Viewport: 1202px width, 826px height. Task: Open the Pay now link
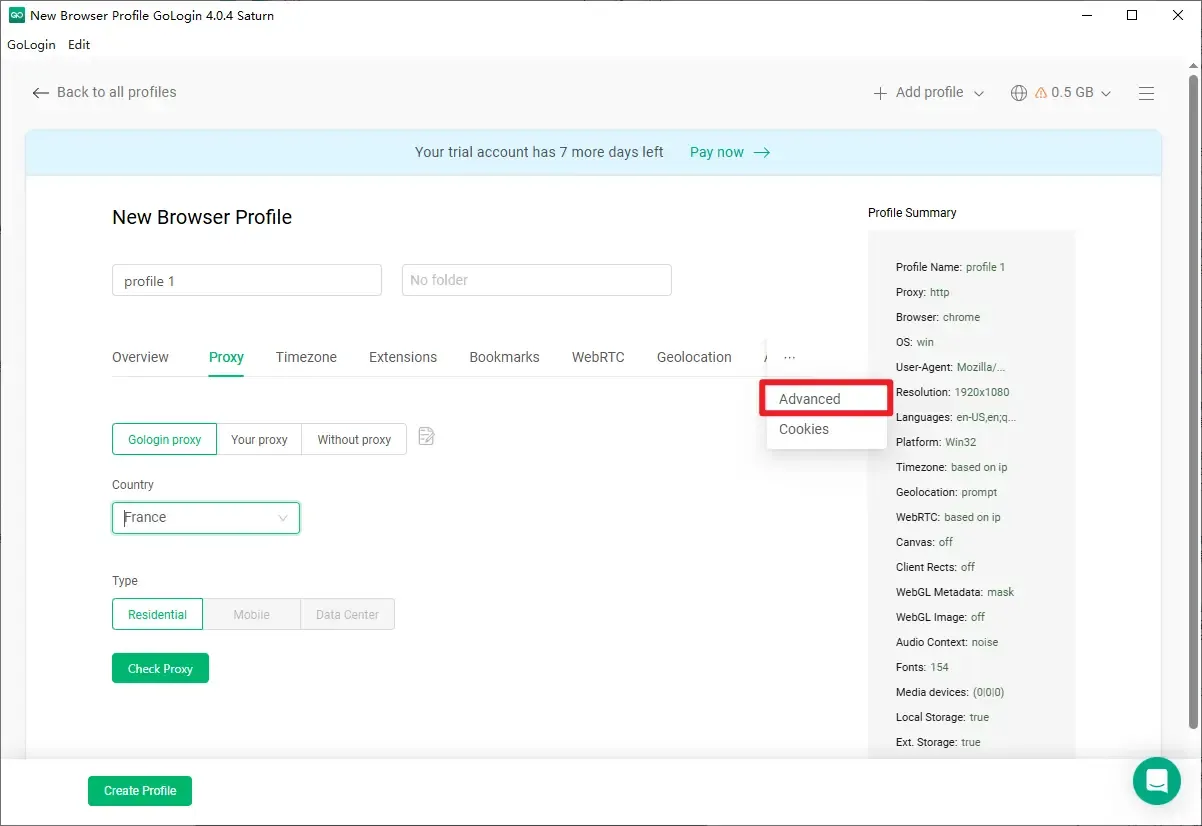[x=718, y=152]
